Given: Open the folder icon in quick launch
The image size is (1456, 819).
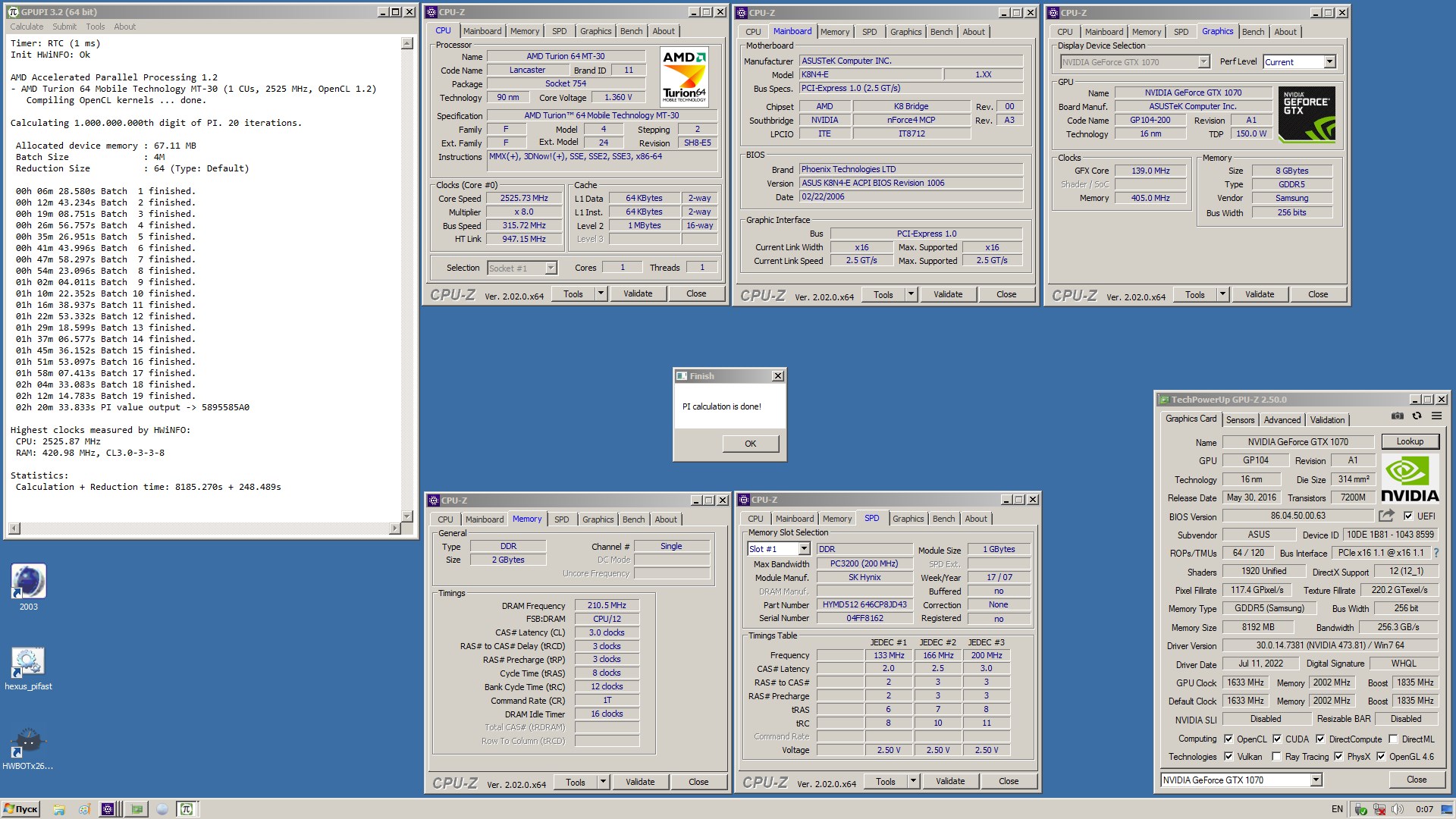Looking at the screenshot, I should point(59,809).
